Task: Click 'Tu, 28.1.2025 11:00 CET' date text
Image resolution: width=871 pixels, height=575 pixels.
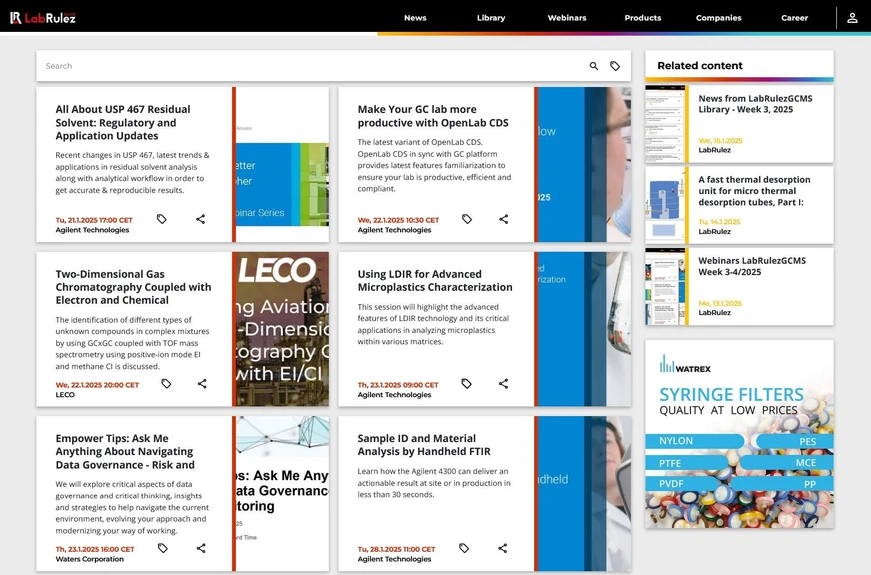Action: click(x=396, y=549)
